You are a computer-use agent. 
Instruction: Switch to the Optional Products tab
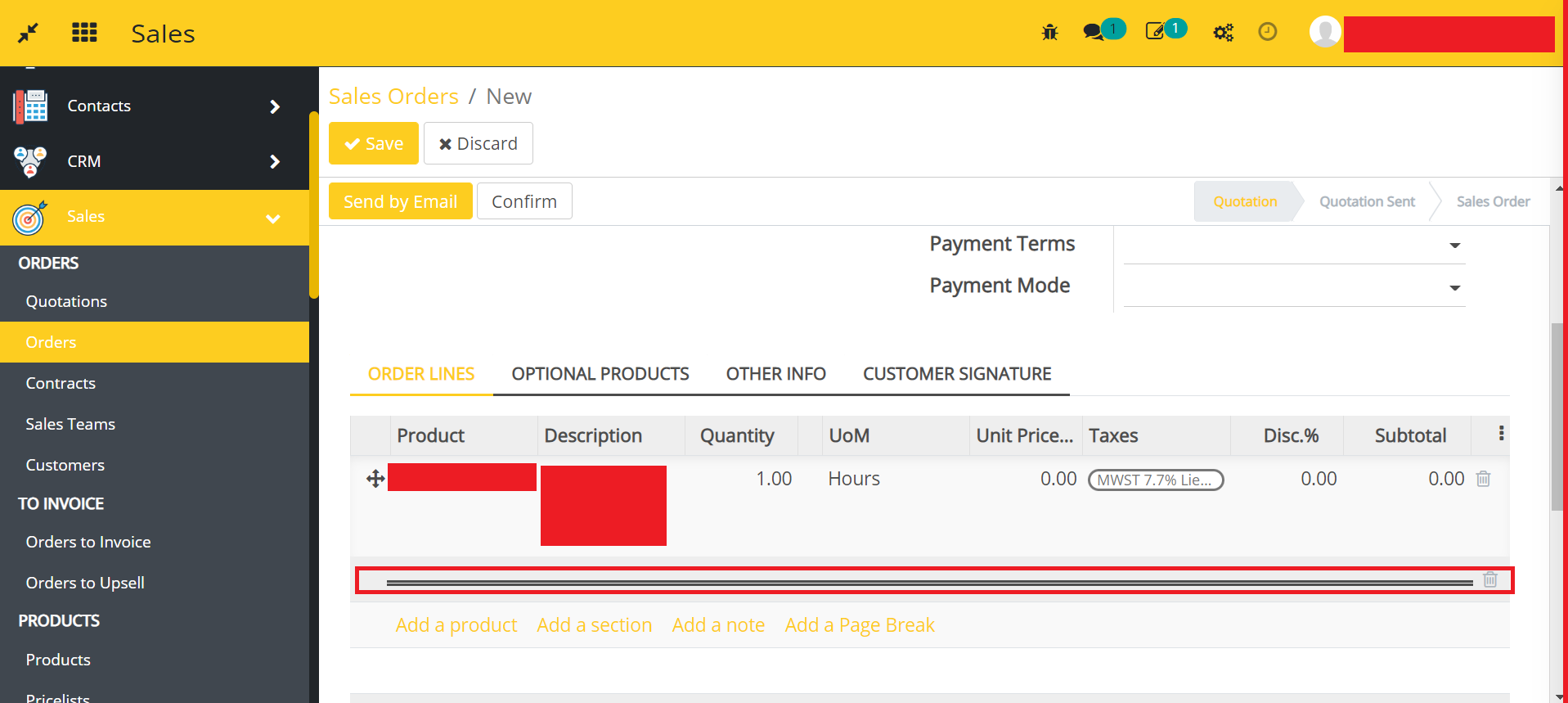[x=600, y=374]
